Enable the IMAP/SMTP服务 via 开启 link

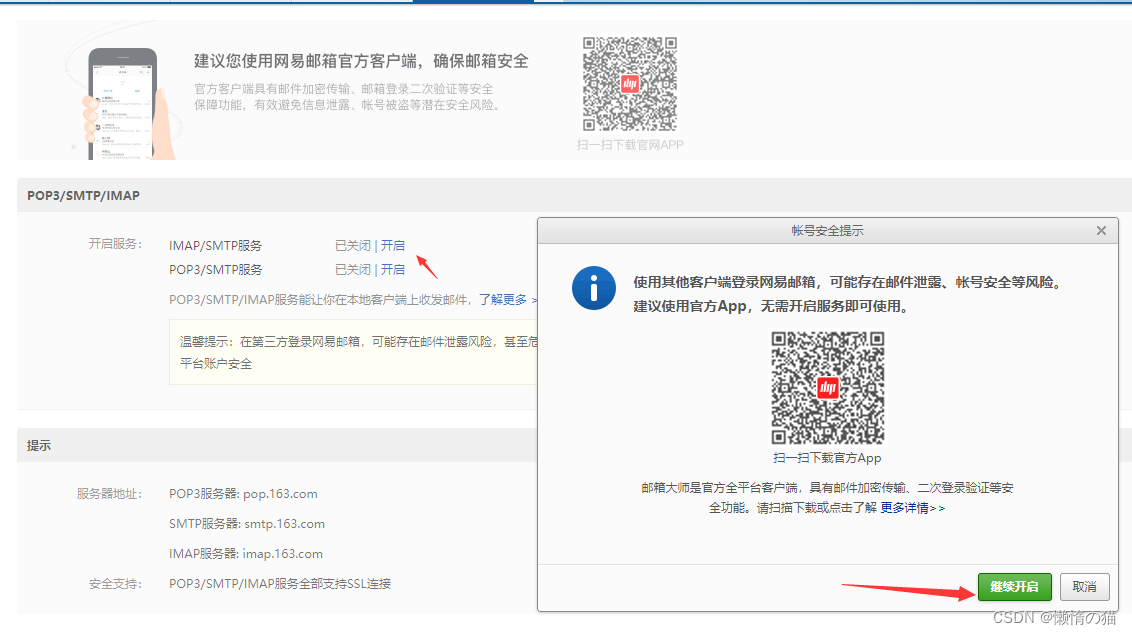click(393, 245)
